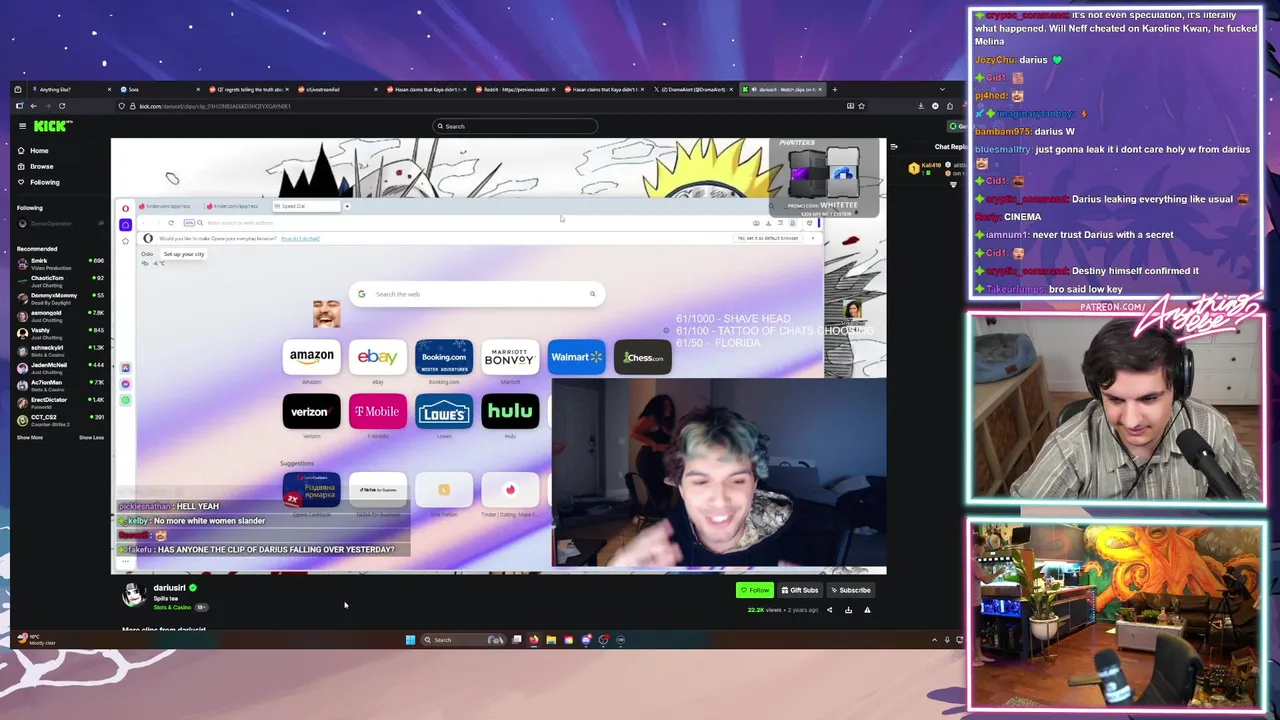Click the Opera logo sidebar icon
The height and width of the screenshot is (720, 1280).
[125, 208]
